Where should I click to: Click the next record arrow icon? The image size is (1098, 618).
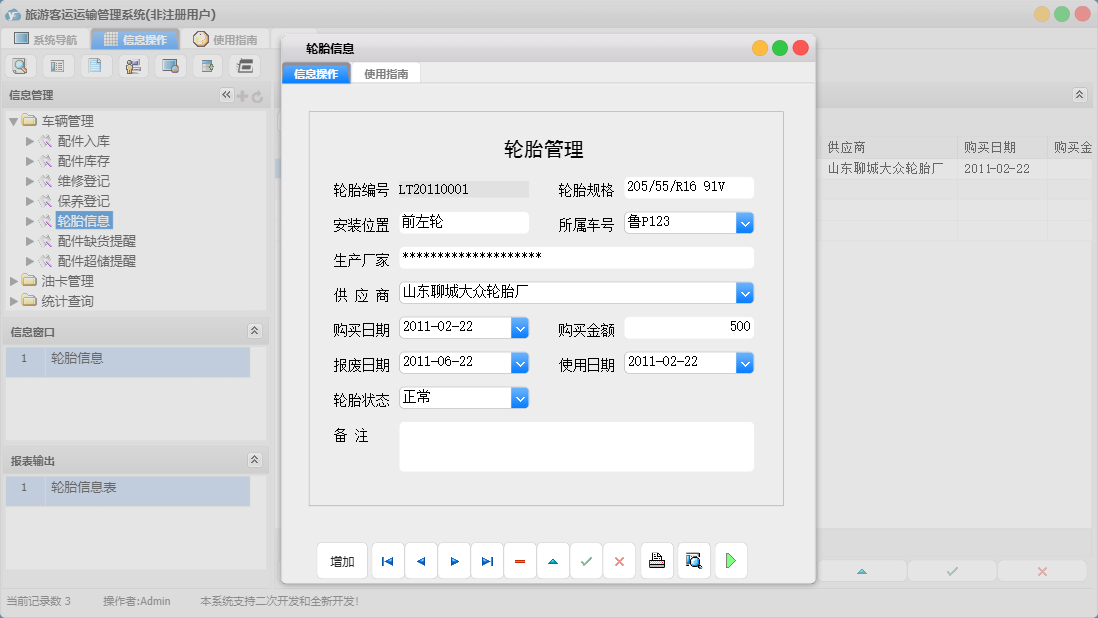click(x=453, y=561)
